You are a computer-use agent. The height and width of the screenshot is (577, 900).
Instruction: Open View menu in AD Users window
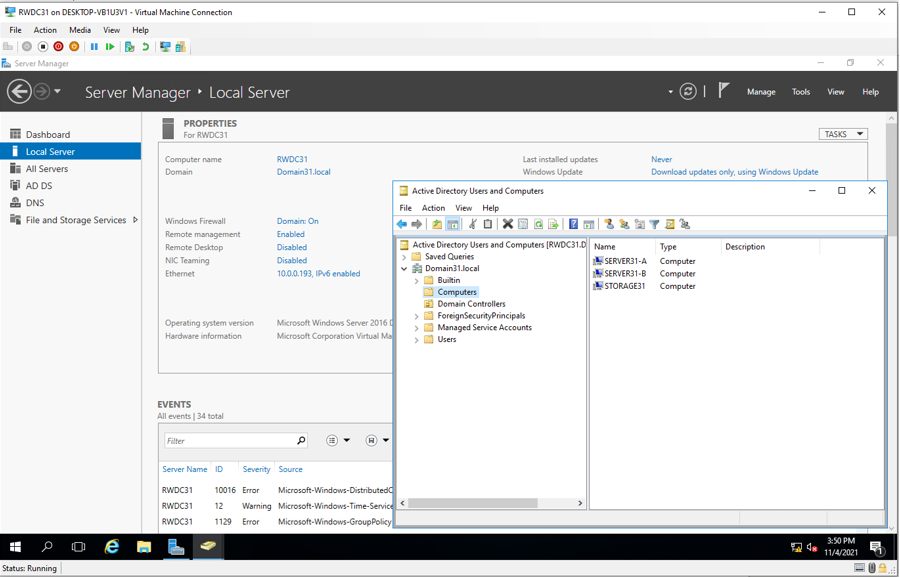(463, 208)
